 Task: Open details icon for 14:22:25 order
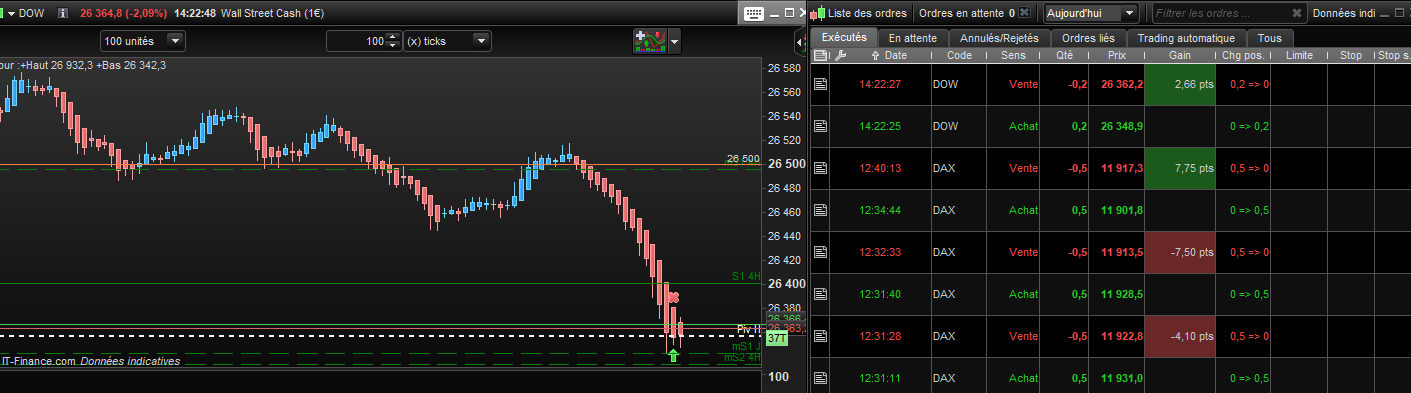coord(820,126)
